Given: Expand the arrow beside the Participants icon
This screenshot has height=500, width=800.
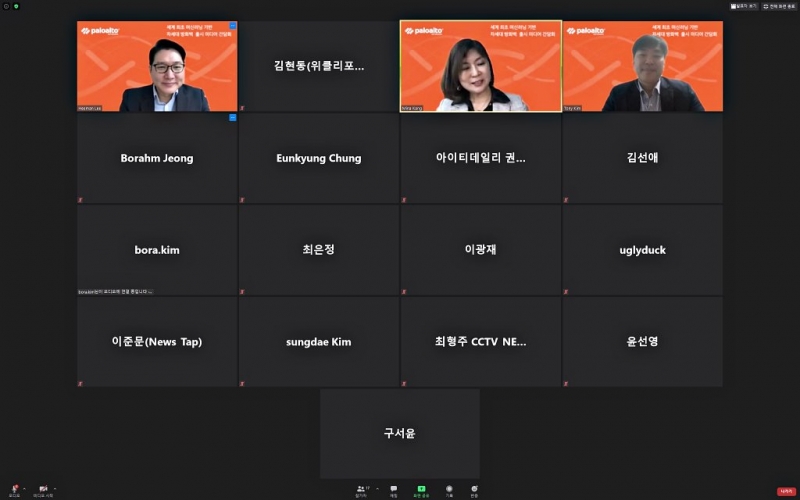Looking at the screenshot, I should tap(377, 488).
